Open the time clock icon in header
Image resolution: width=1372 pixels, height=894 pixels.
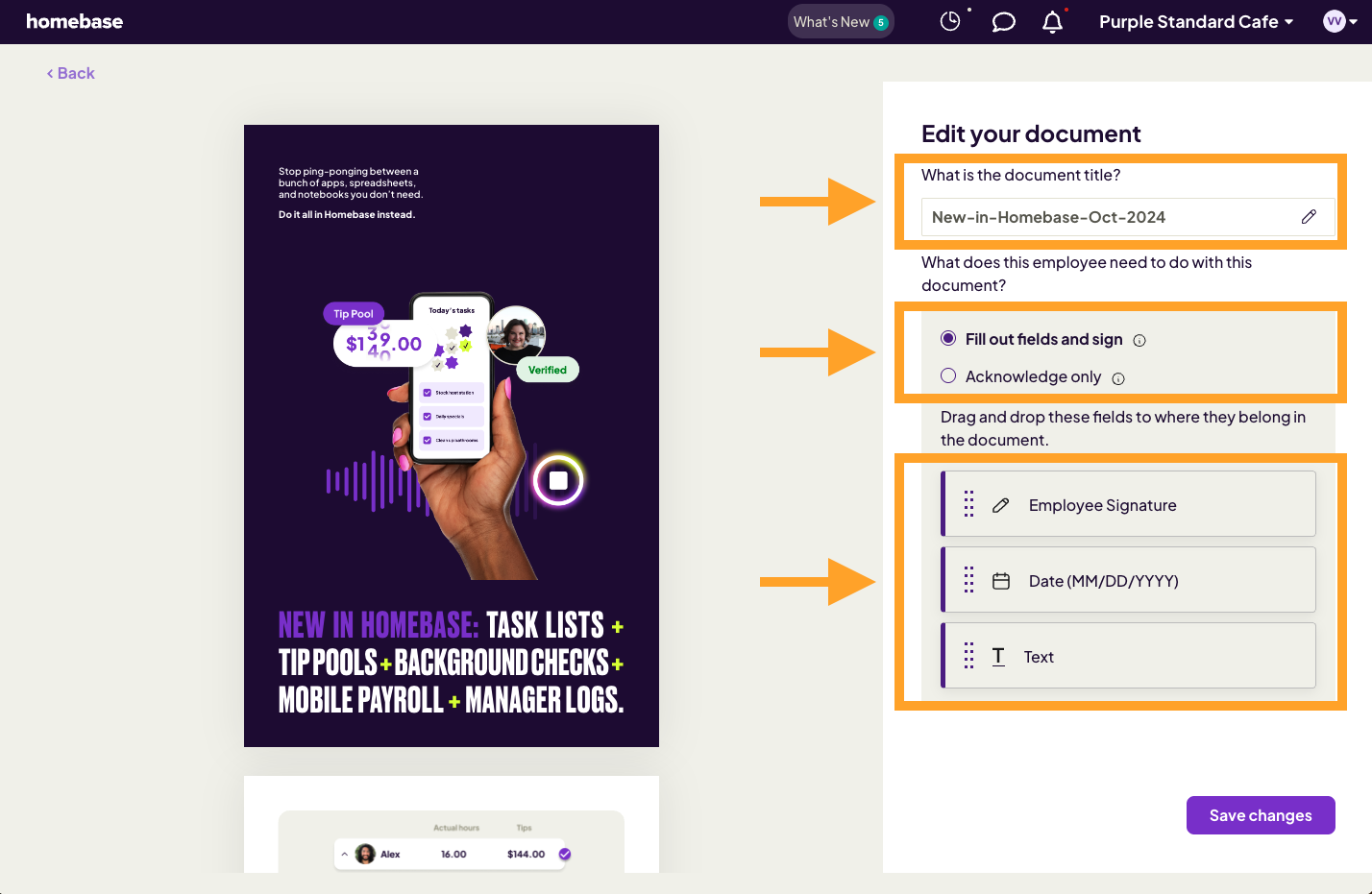click(x=949, y=21)
